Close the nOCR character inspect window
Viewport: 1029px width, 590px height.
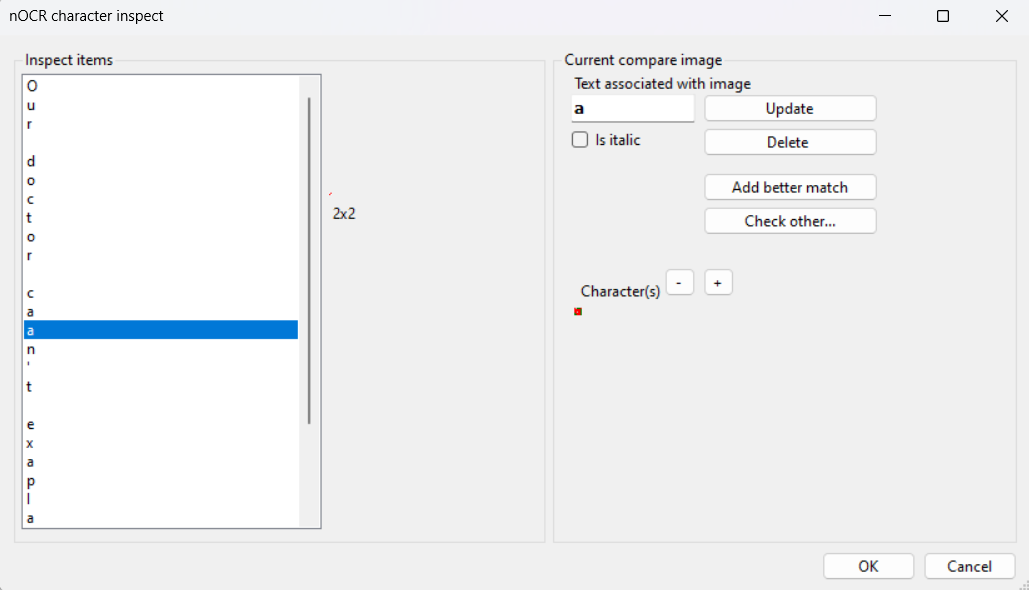(1001, 16)
